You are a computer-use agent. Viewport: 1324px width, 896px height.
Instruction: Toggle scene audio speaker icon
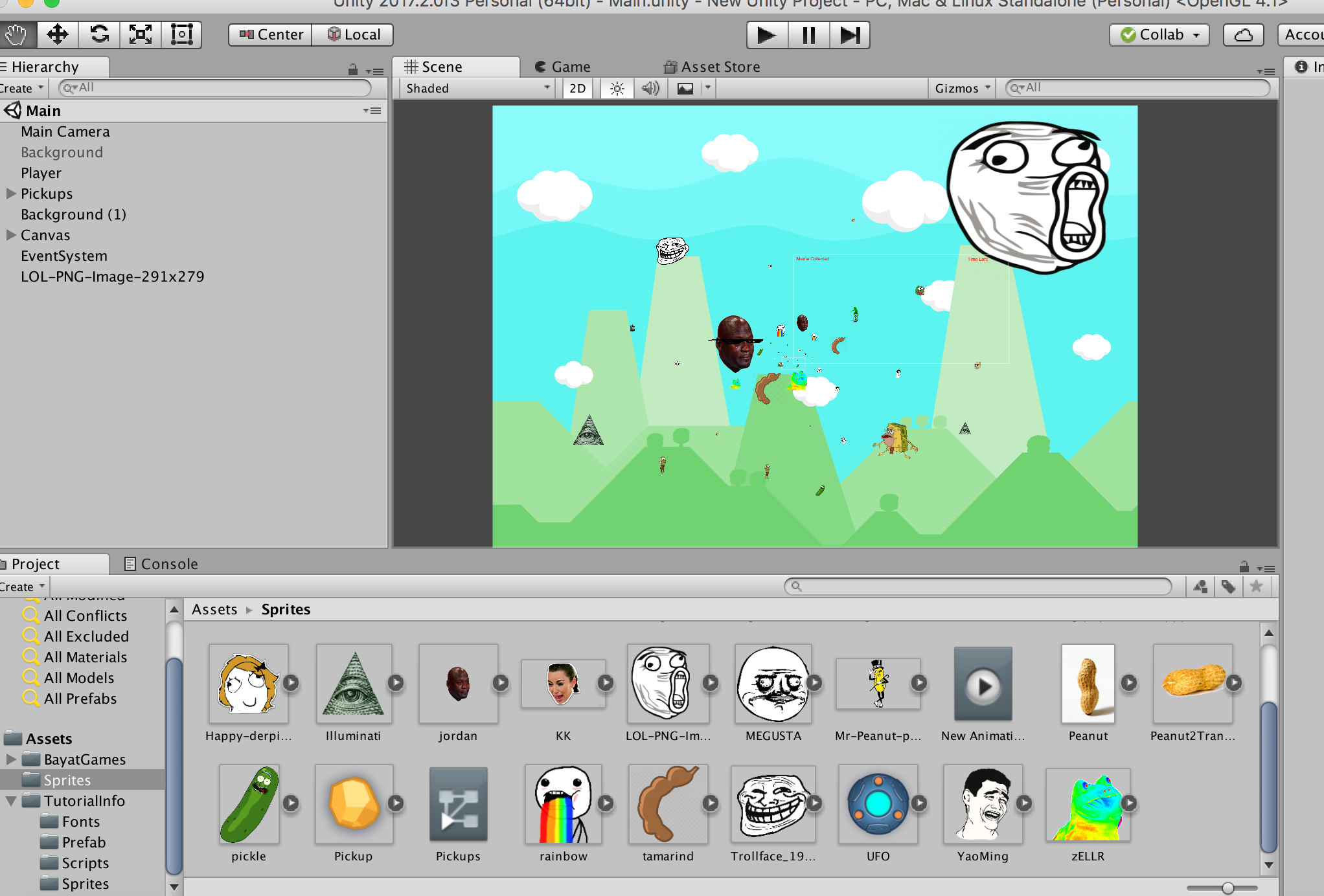(x=650, y=89)
